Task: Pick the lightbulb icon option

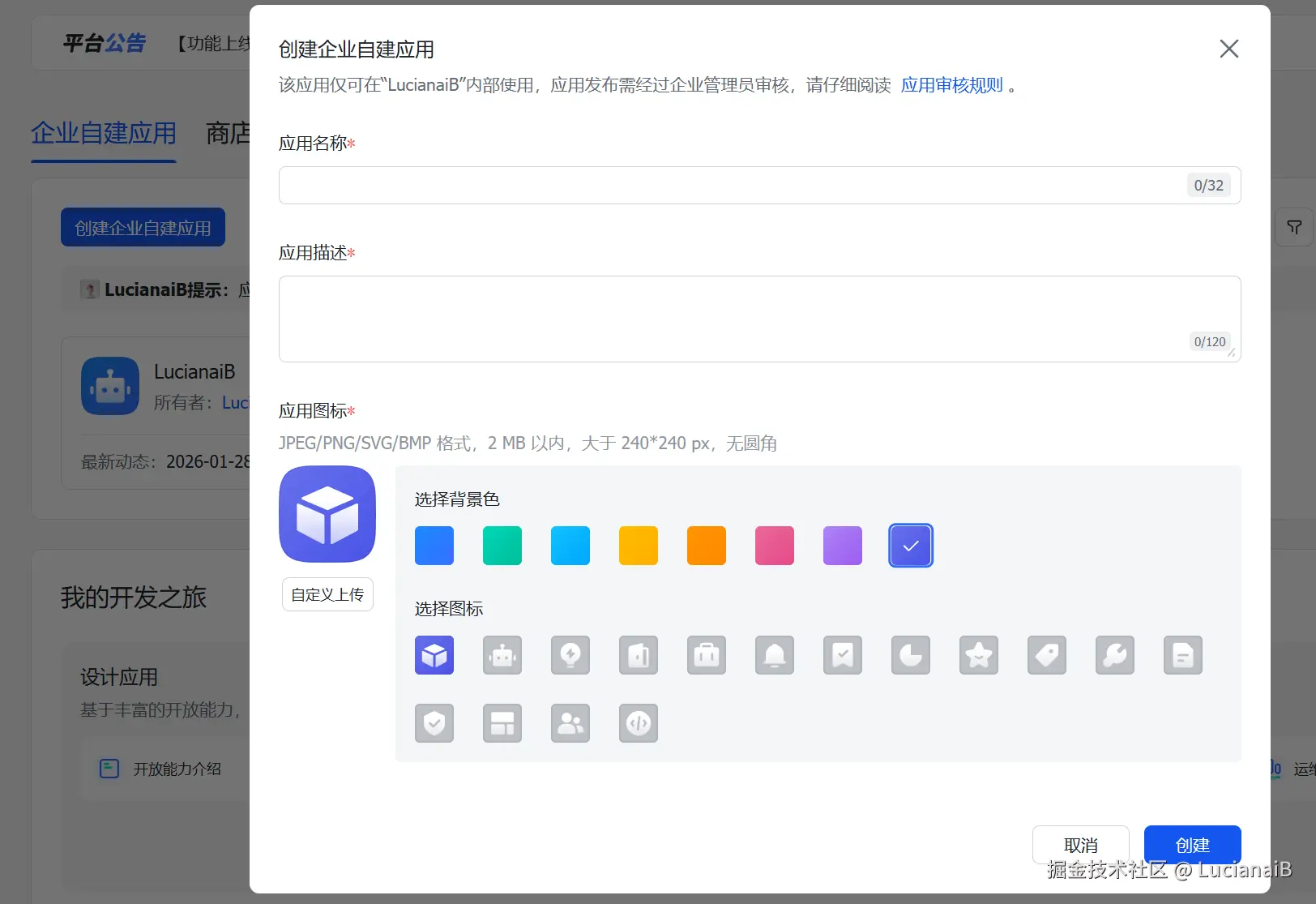Action: point(570,655)
